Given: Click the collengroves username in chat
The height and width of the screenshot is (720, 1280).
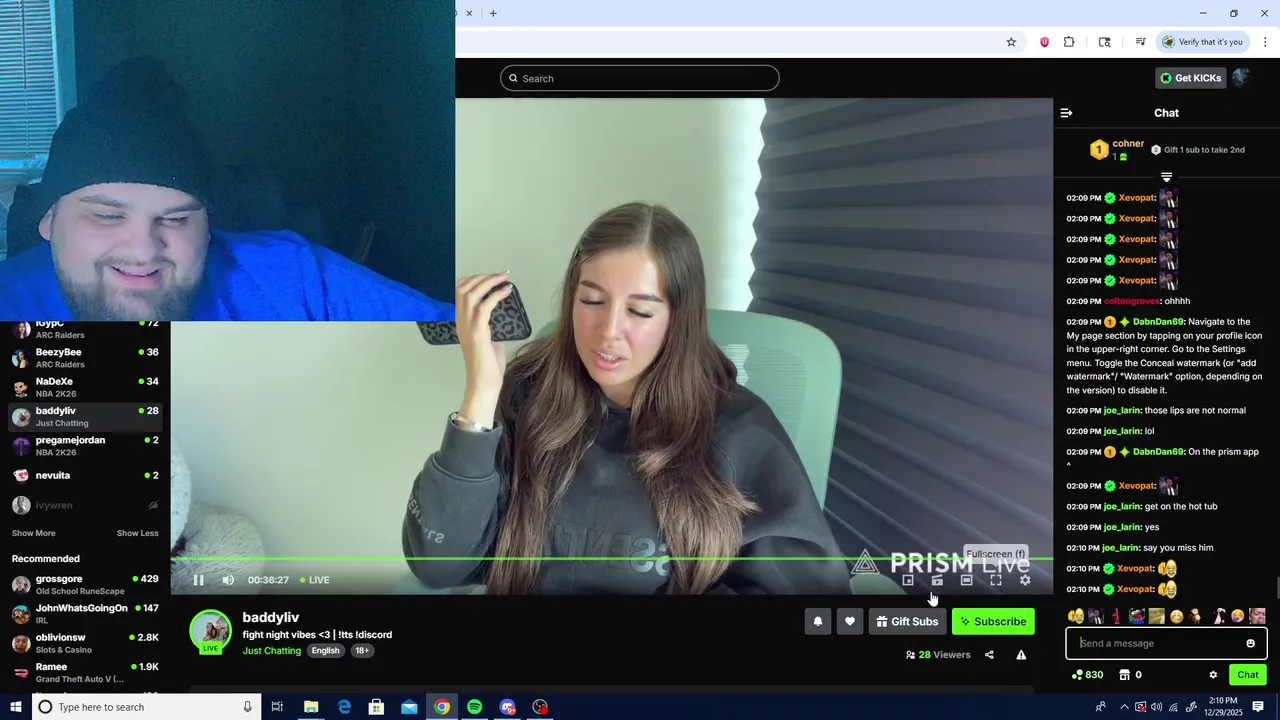Looking at the screenshot, I should [1132, 301].
